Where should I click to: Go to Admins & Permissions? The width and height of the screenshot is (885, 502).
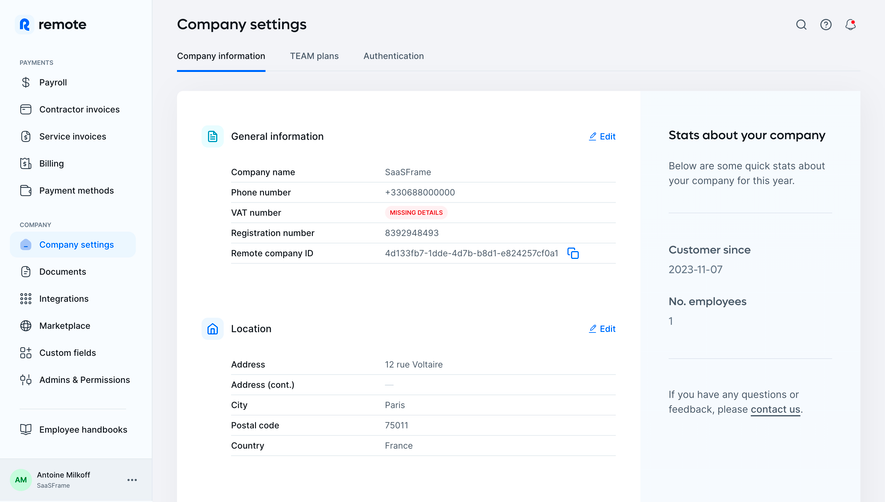click(85, 380)
